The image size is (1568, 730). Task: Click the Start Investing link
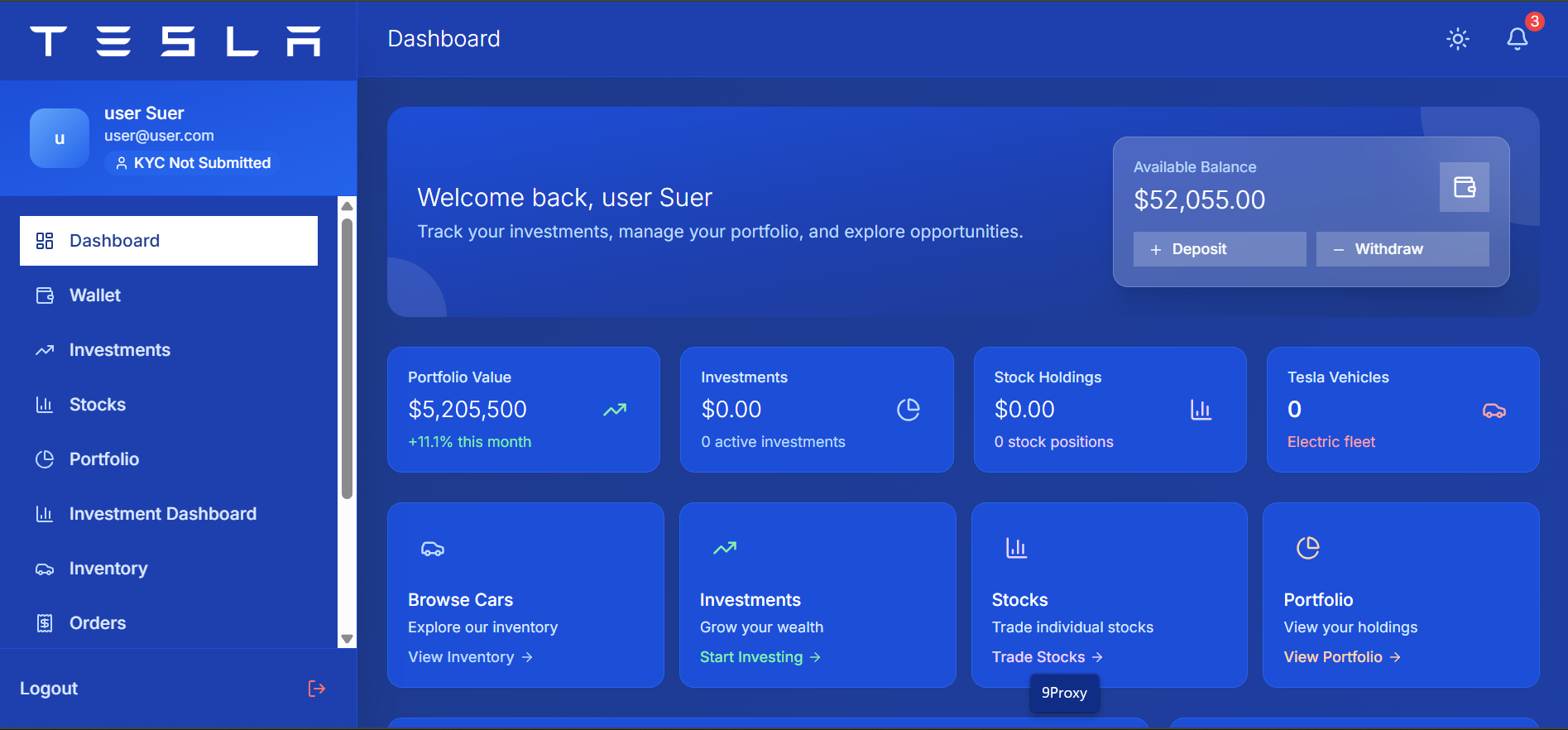pyautogui.click(x=760, y=657)
